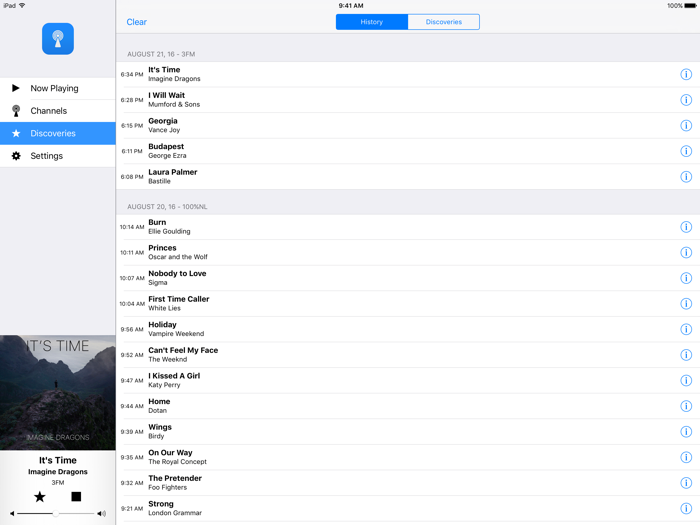Open the Now Playing sidebar item

pos(58,88)
